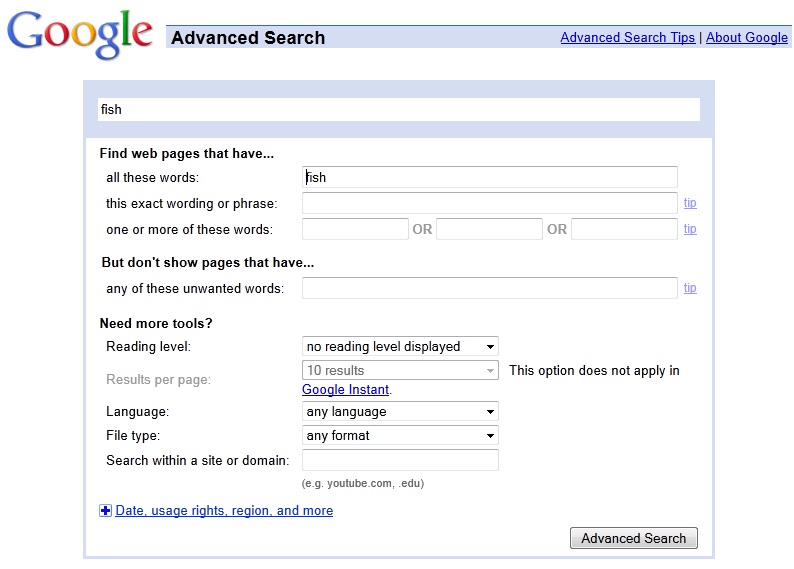
Task: Open the Reading level dropdown
Action: click(400, 346)
